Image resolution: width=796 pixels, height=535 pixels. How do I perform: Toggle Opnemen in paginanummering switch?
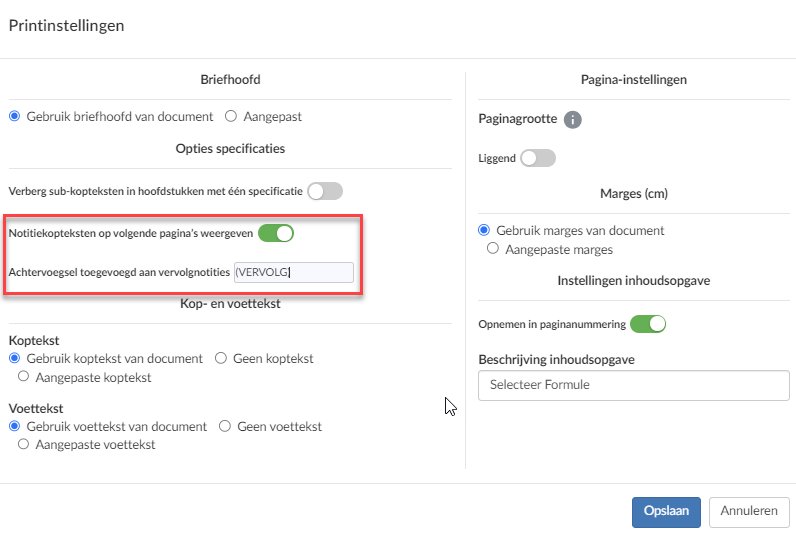pos(648,324)
